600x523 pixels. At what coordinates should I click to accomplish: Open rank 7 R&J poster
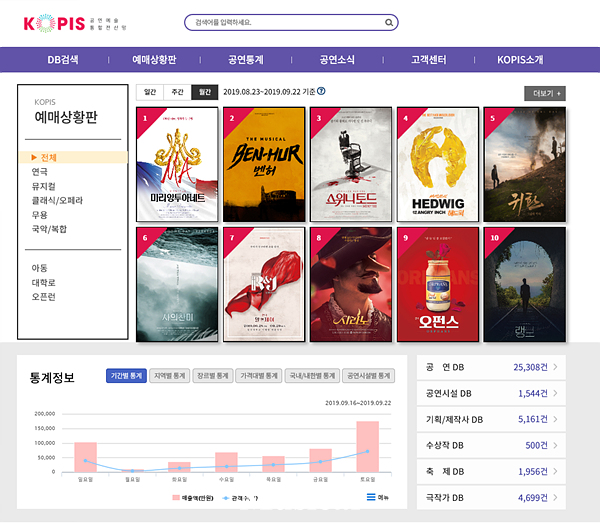point(264,284)
